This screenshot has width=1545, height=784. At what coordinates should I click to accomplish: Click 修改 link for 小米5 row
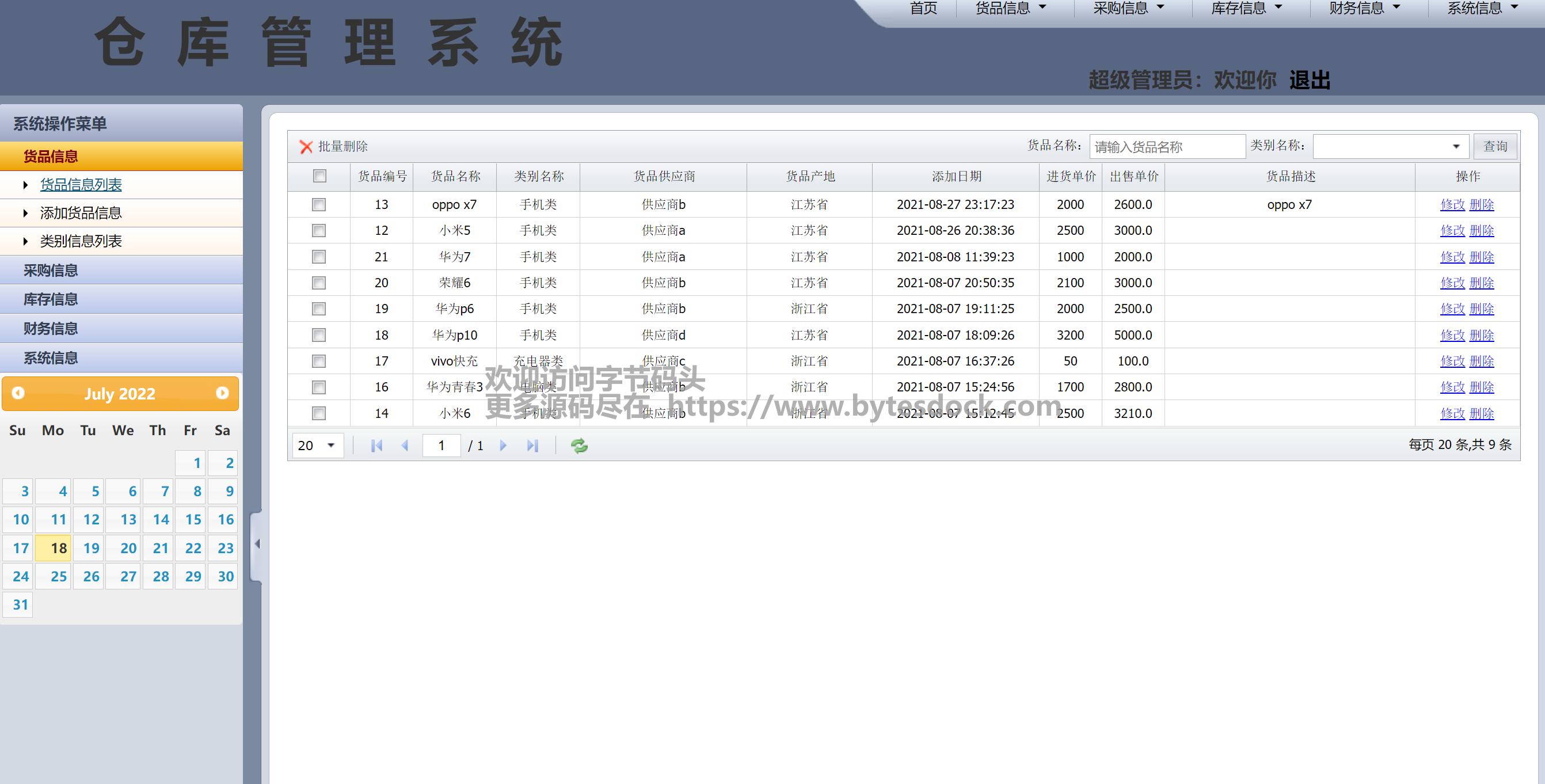point(1452,231)
